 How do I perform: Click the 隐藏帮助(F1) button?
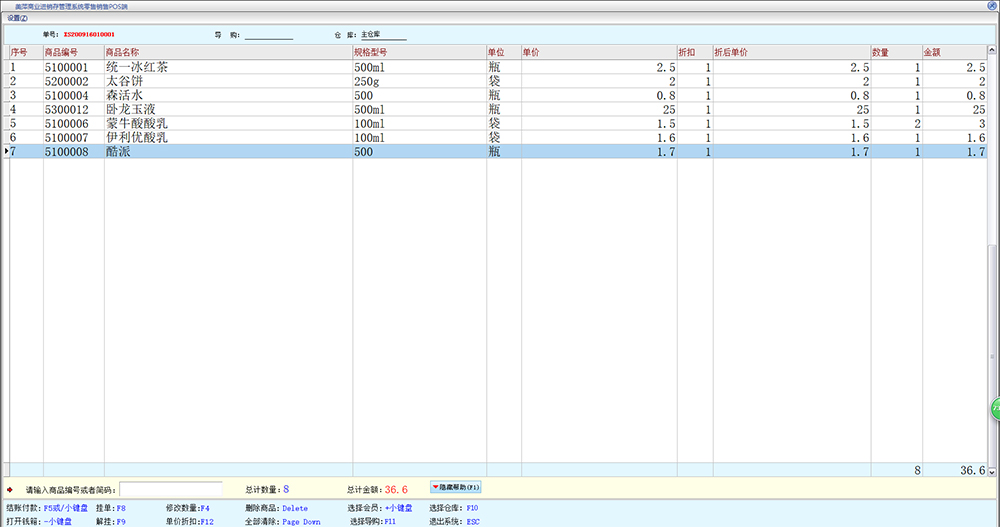pos(455,487)
